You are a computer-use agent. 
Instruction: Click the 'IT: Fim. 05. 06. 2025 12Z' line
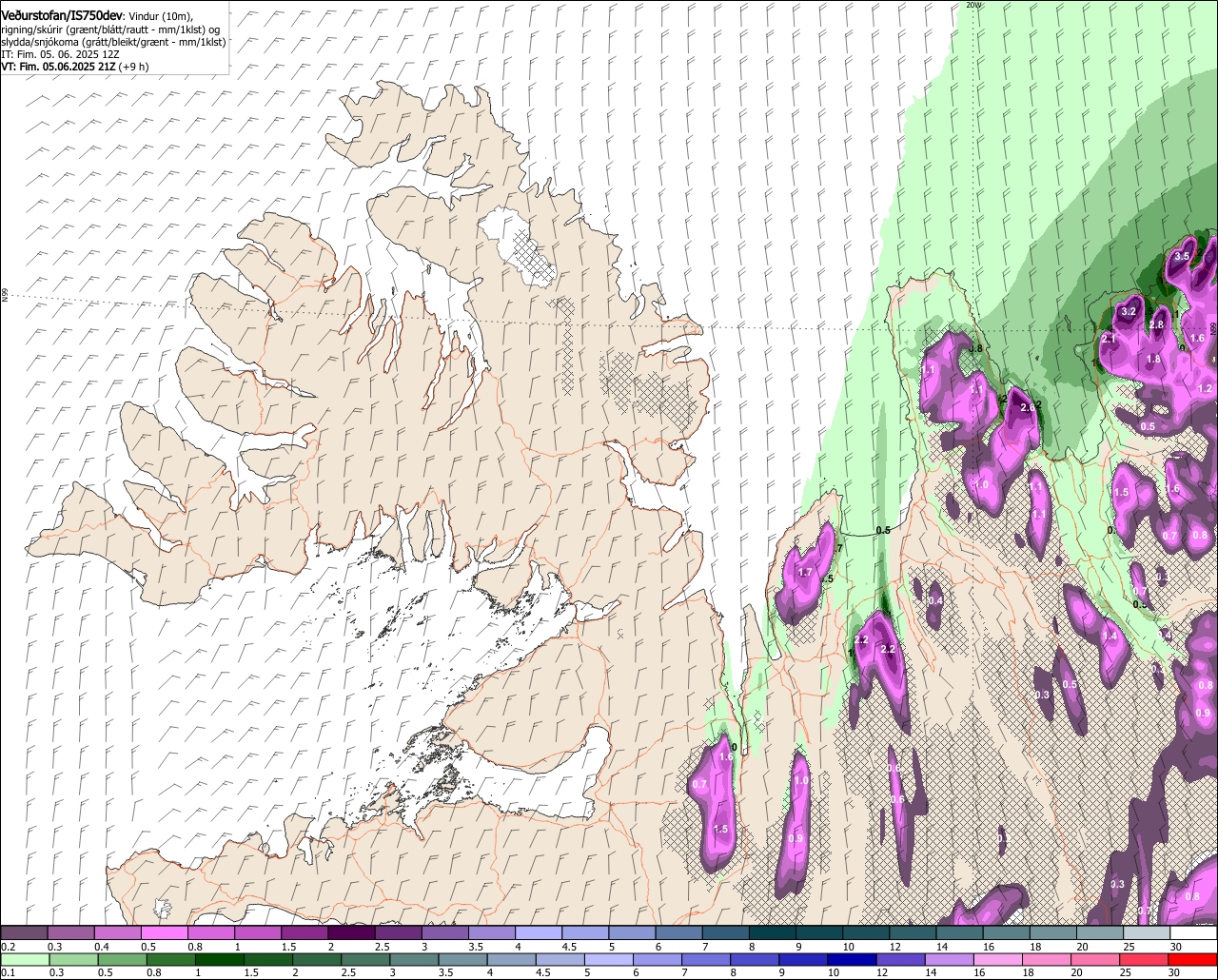(x=59, y=54)
